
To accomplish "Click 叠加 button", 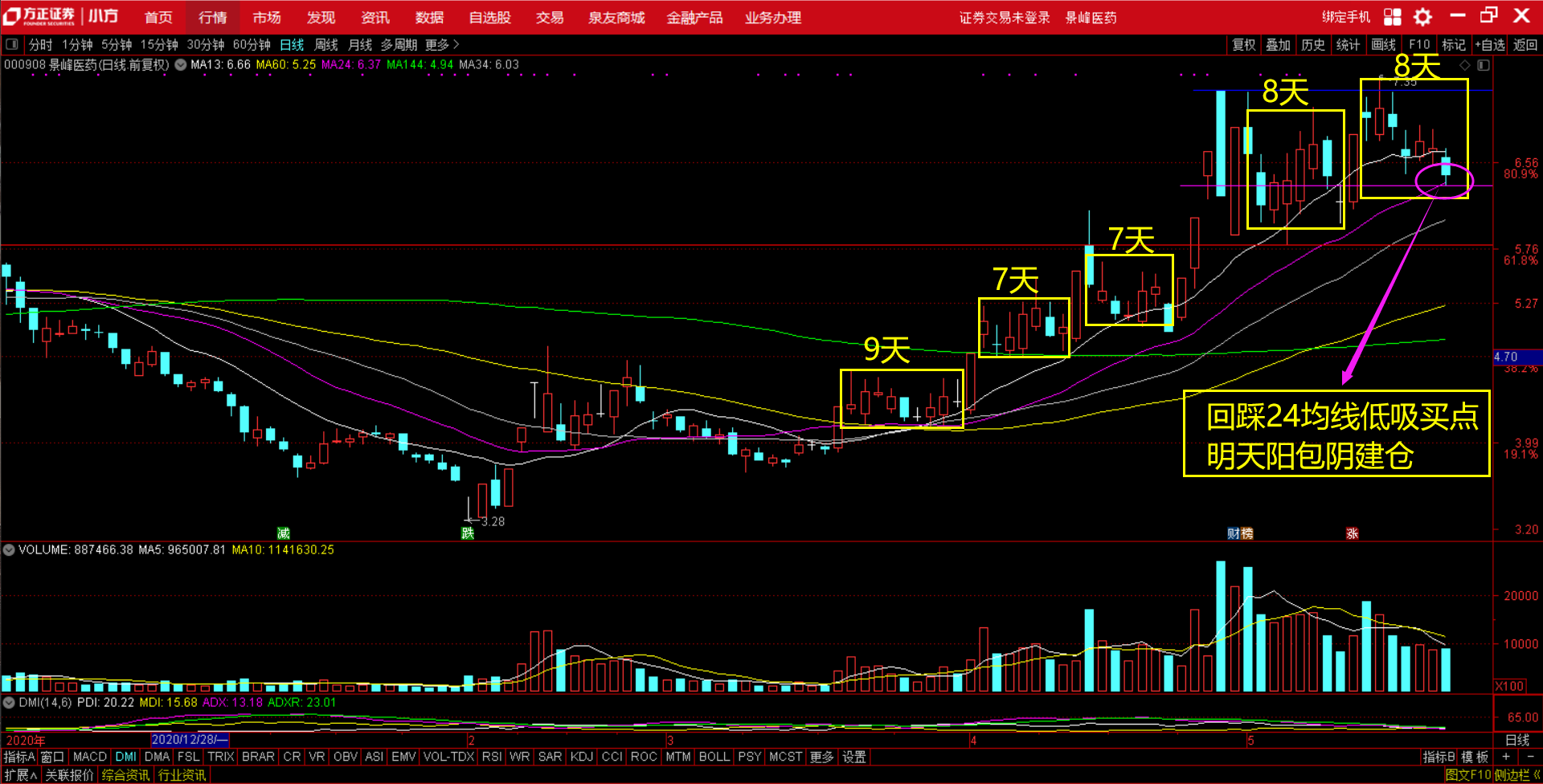I will coord(1278,45).
